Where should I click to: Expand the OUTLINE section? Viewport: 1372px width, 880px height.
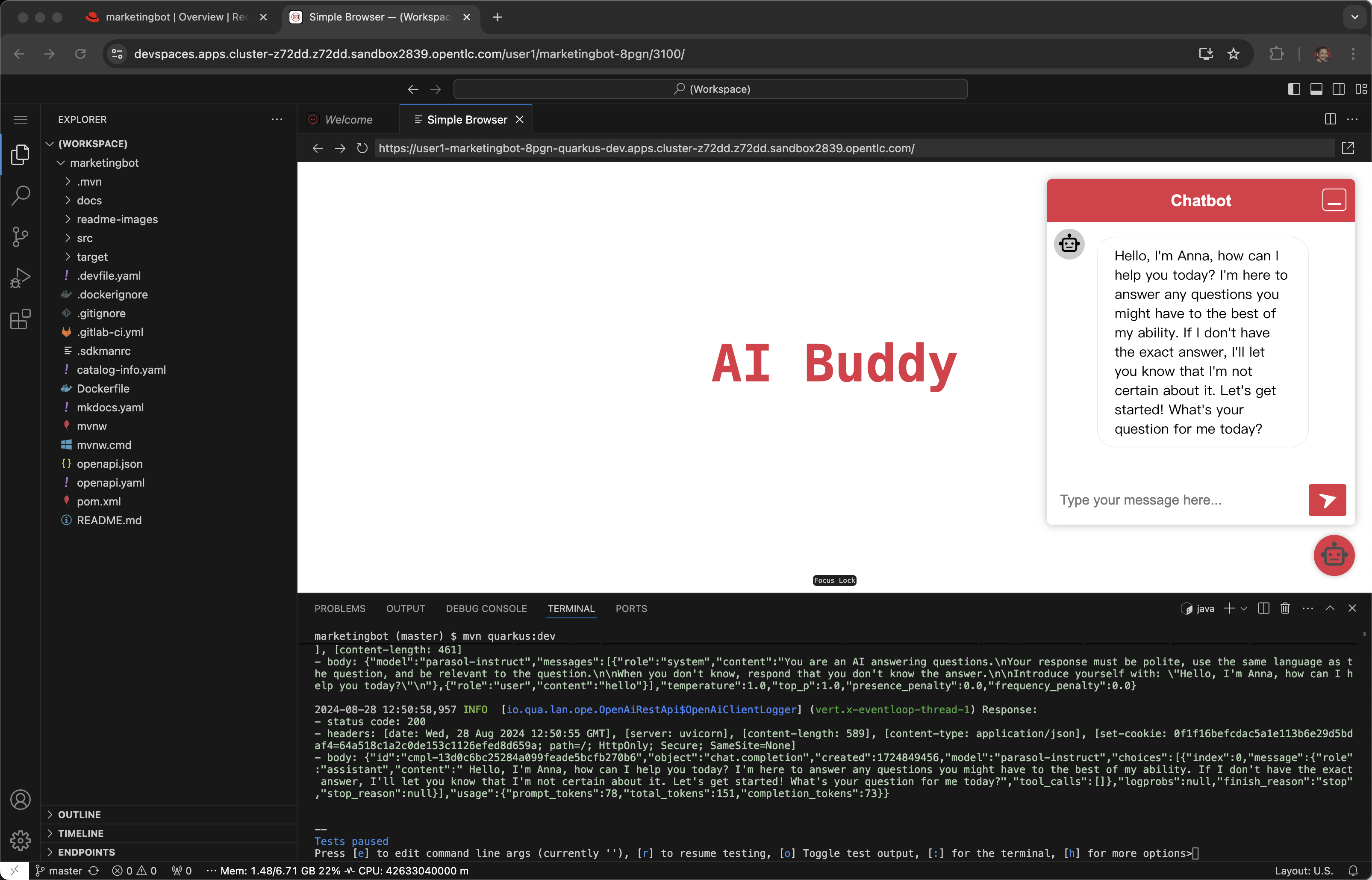79,814
